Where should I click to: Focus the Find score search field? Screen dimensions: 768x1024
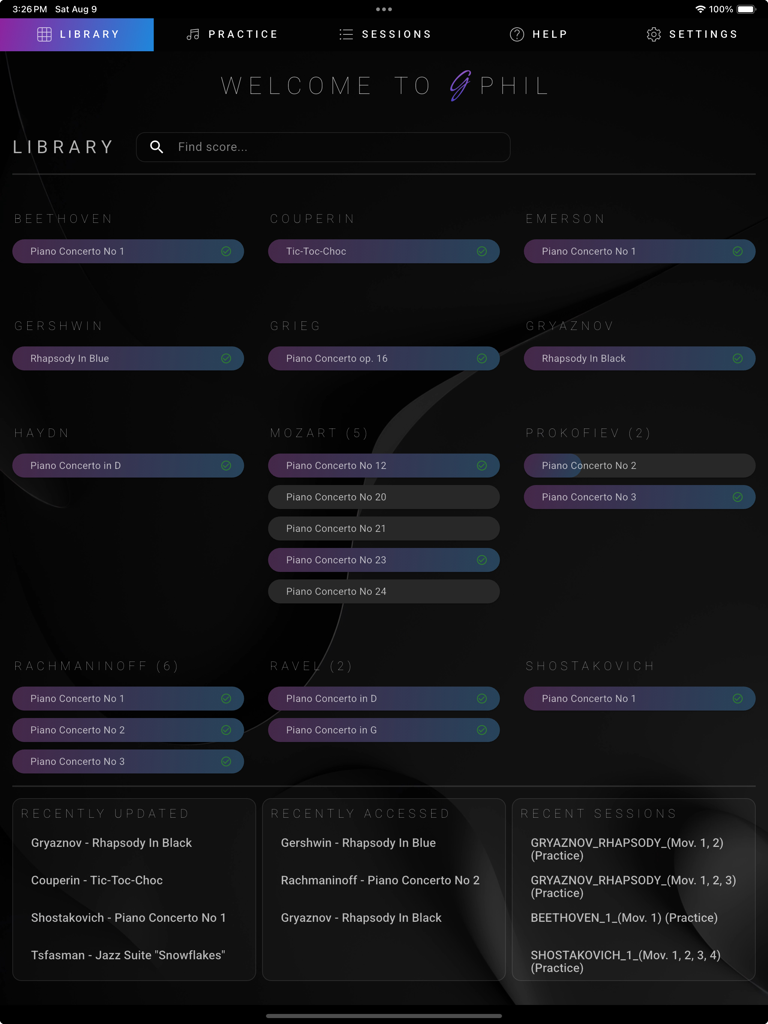pyautogui.click(x=323, y=147)
